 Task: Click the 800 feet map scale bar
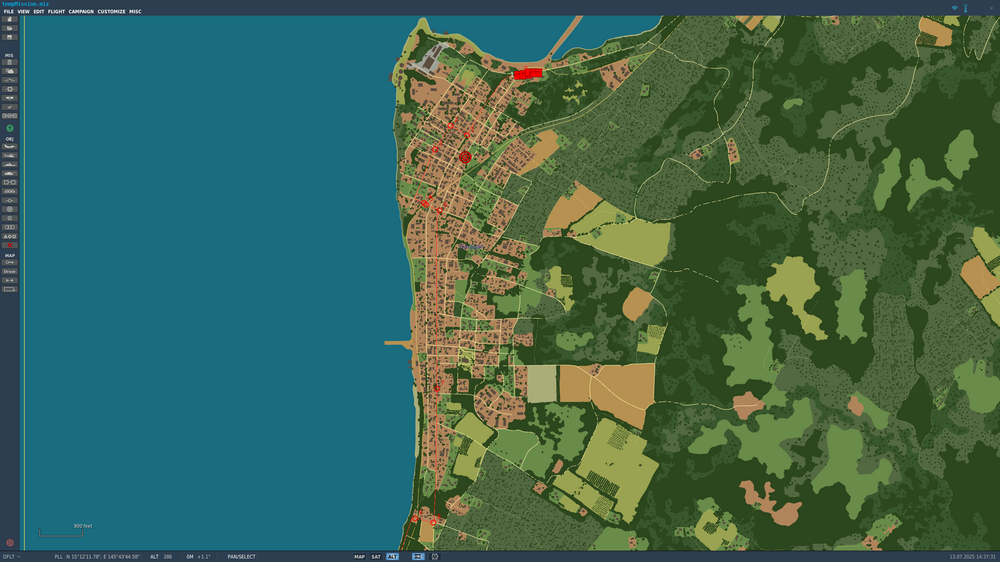61,531
